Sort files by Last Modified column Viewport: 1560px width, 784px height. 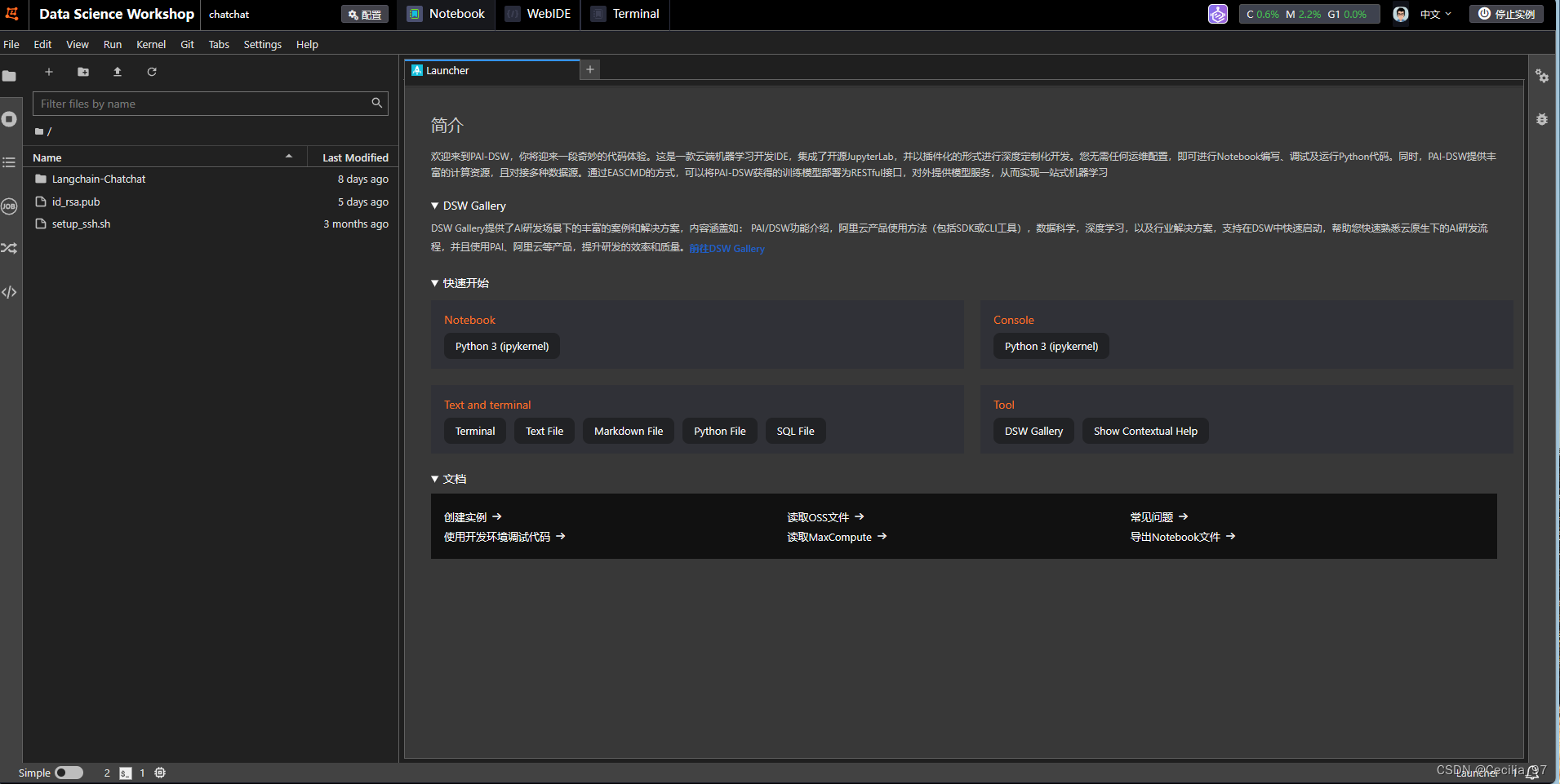353,157
